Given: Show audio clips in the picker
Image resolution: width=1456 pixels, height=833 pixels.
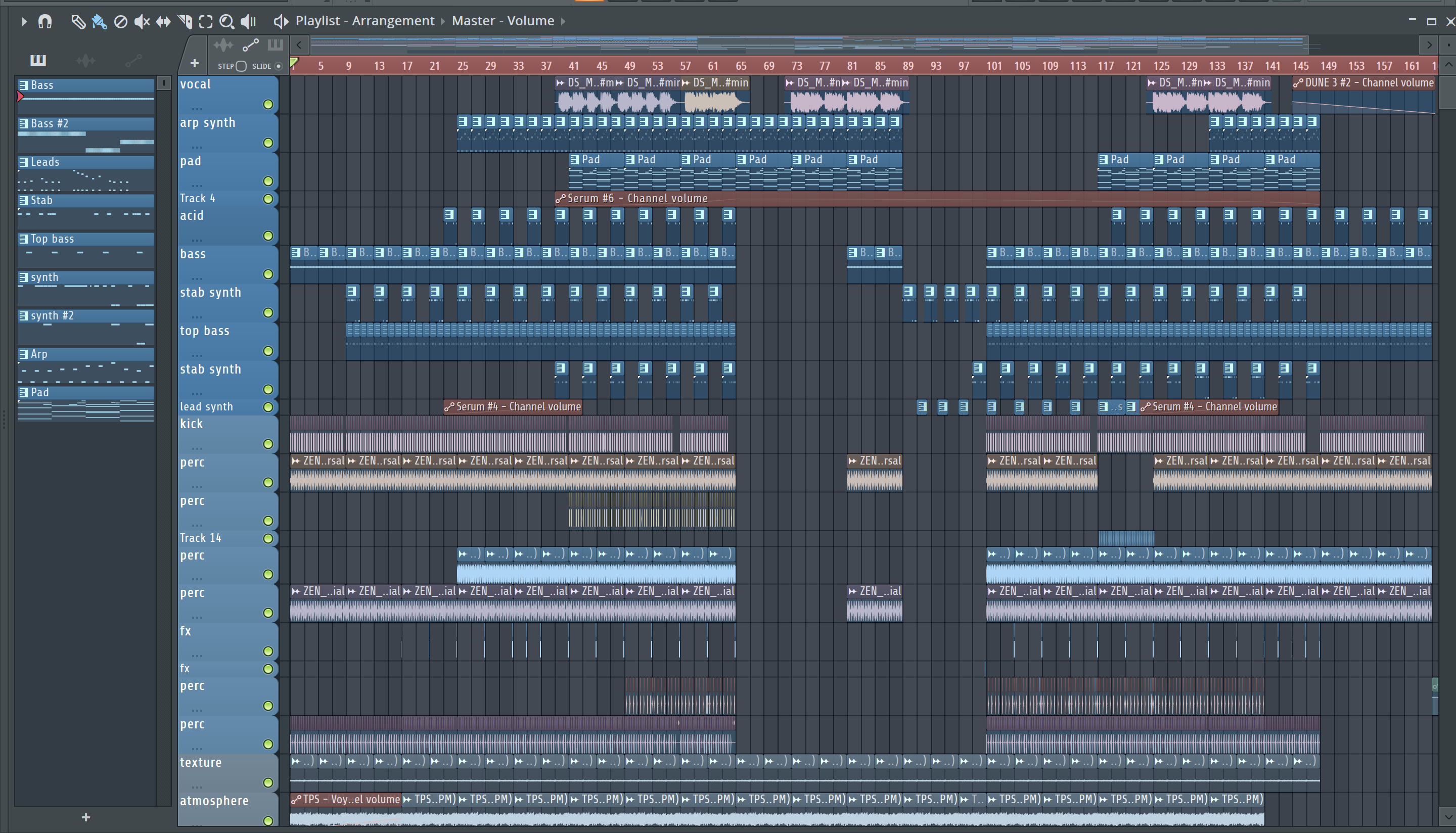Looking at the screenshot, I should tap(85, 60).
